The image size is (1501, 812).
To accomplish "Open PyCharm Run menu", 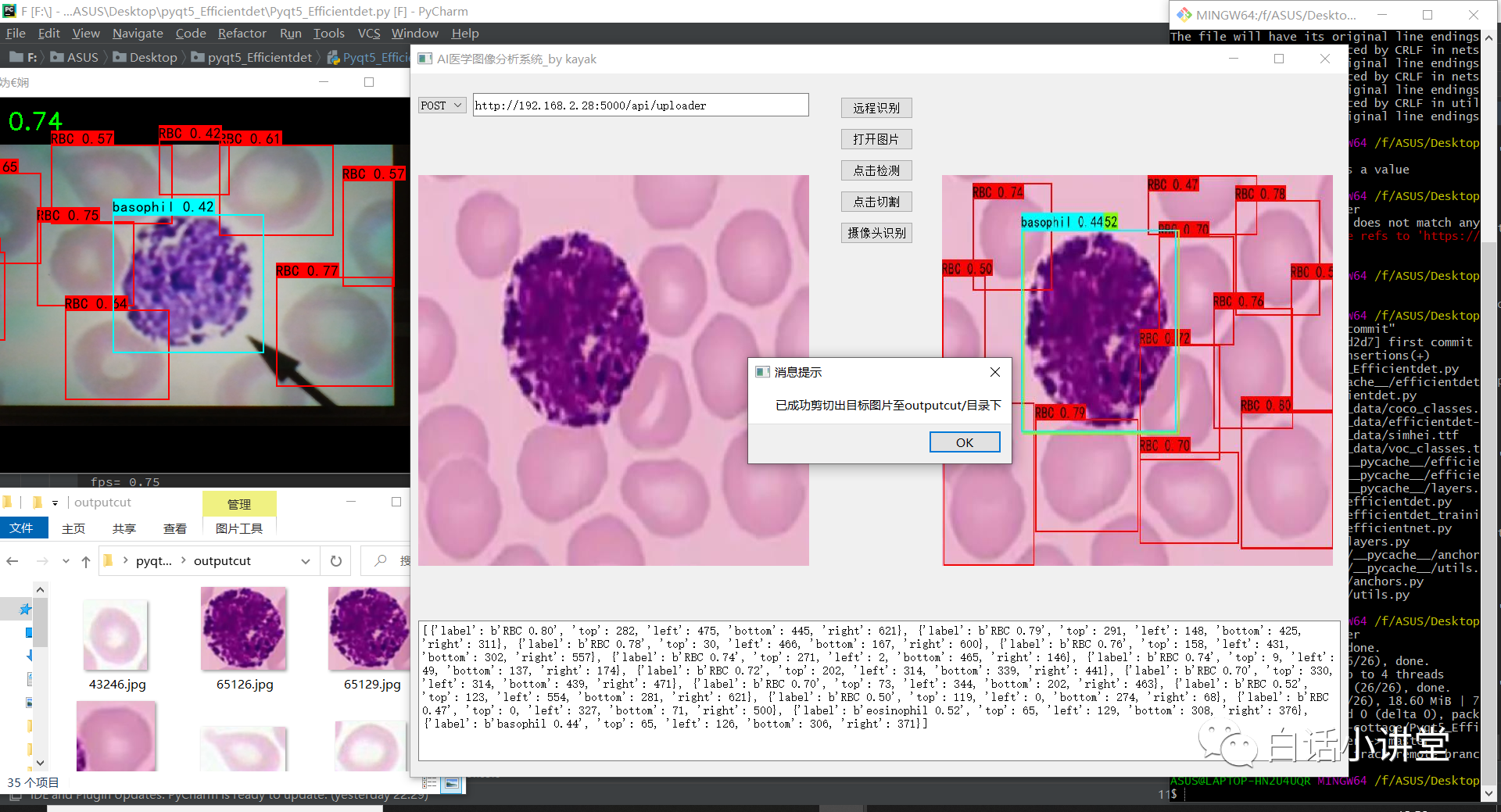I will [291, 33].
